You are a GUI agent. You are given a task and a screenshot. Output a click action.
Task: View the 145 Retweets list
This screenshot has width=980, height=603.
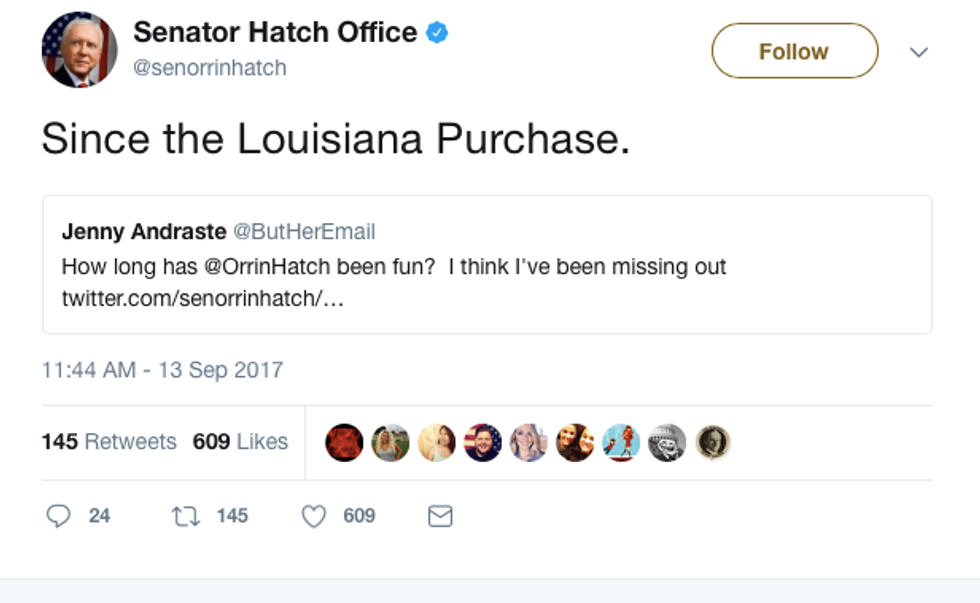tap(109, 441)
